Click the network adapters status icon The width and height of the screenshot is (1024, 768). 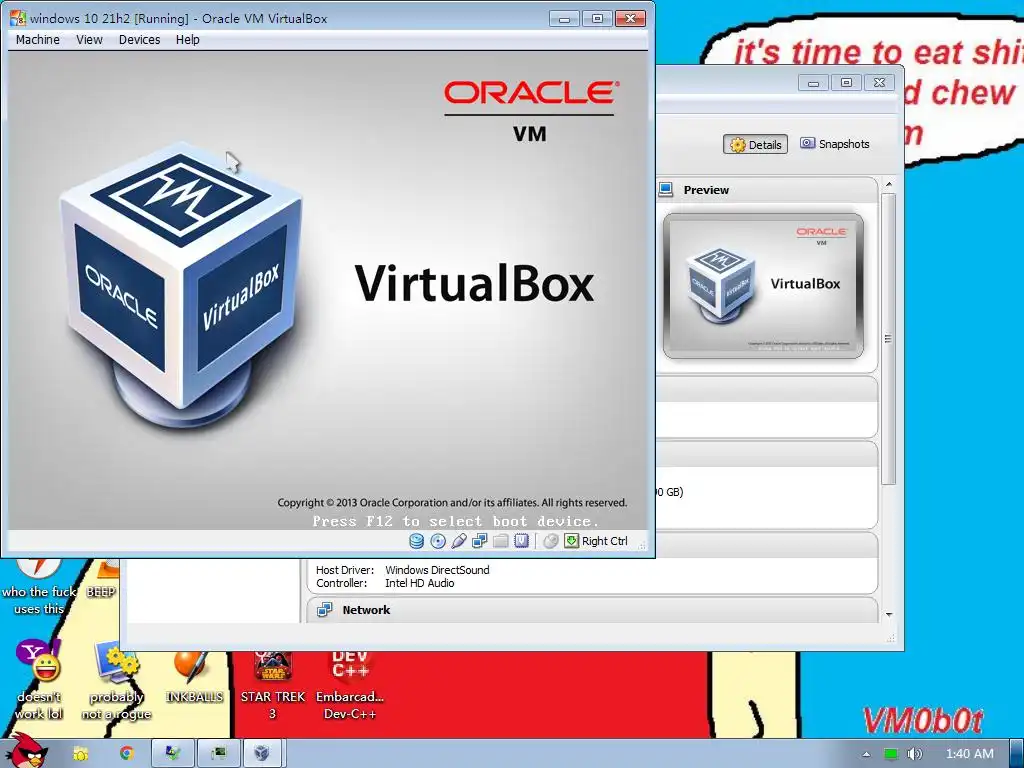click(x=479, y=541)
